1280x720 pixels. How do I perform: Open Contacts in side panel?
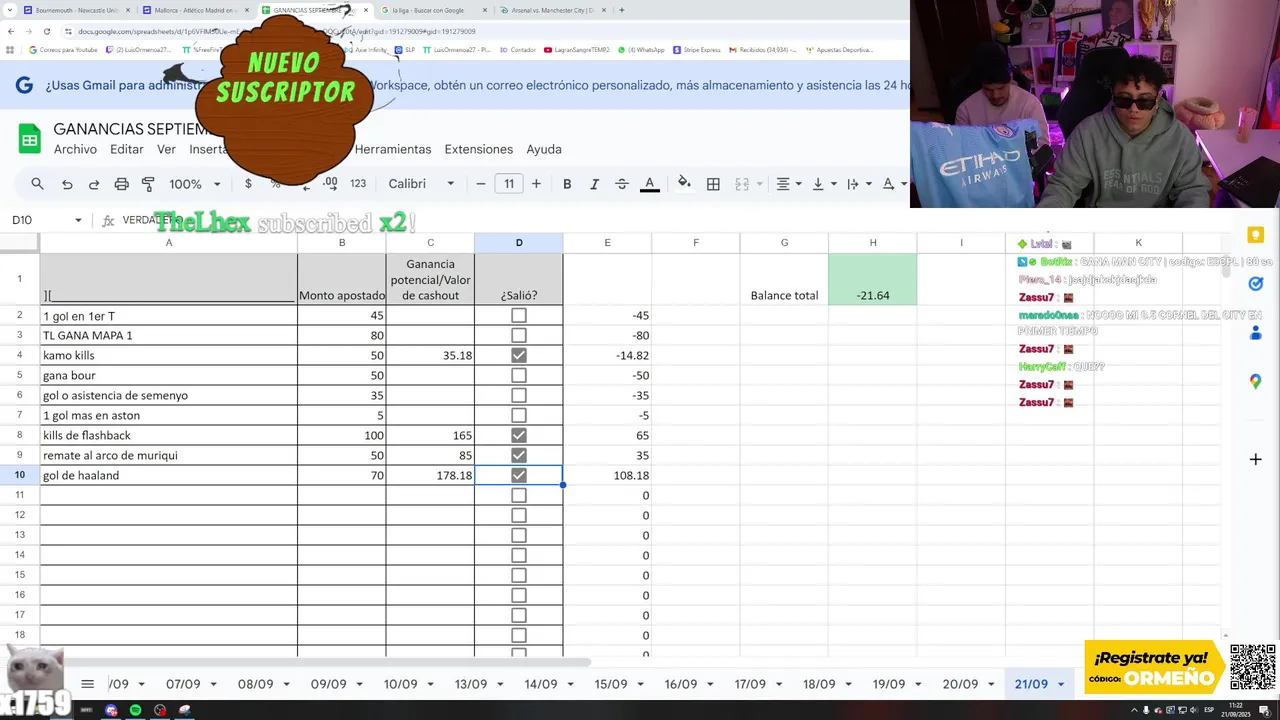(x=1255, y=333)
